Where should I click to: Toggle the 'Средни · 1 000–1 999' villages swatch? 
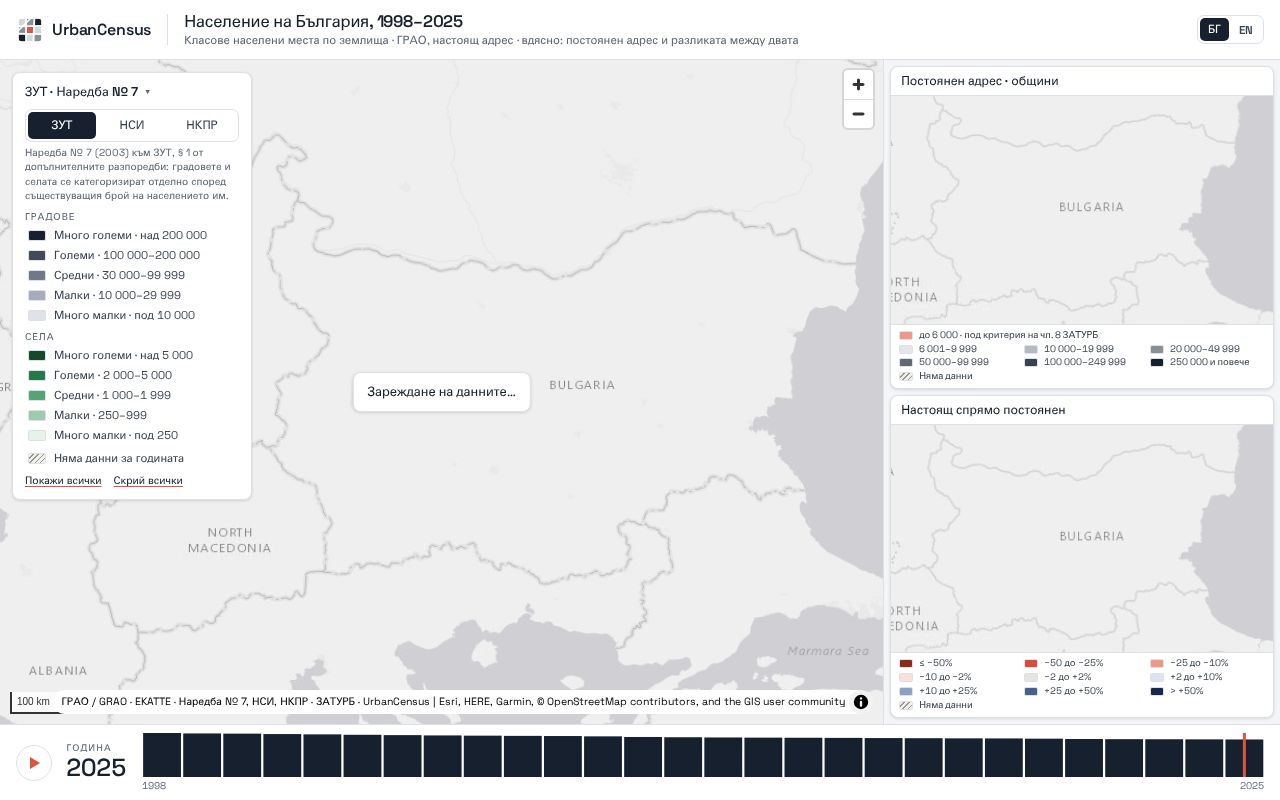pos(37,396)
